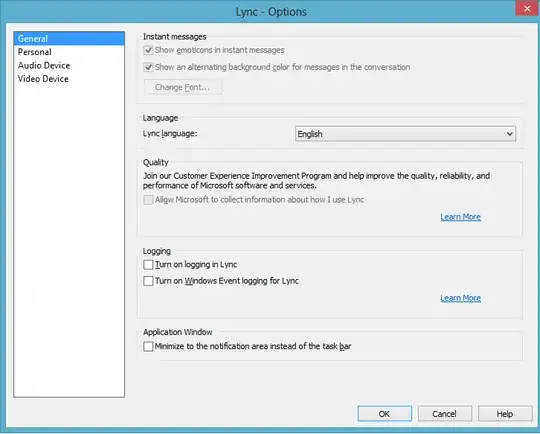The image size is (540, 434).
Task: Close the Lync Options window
Action: (527, 8)
